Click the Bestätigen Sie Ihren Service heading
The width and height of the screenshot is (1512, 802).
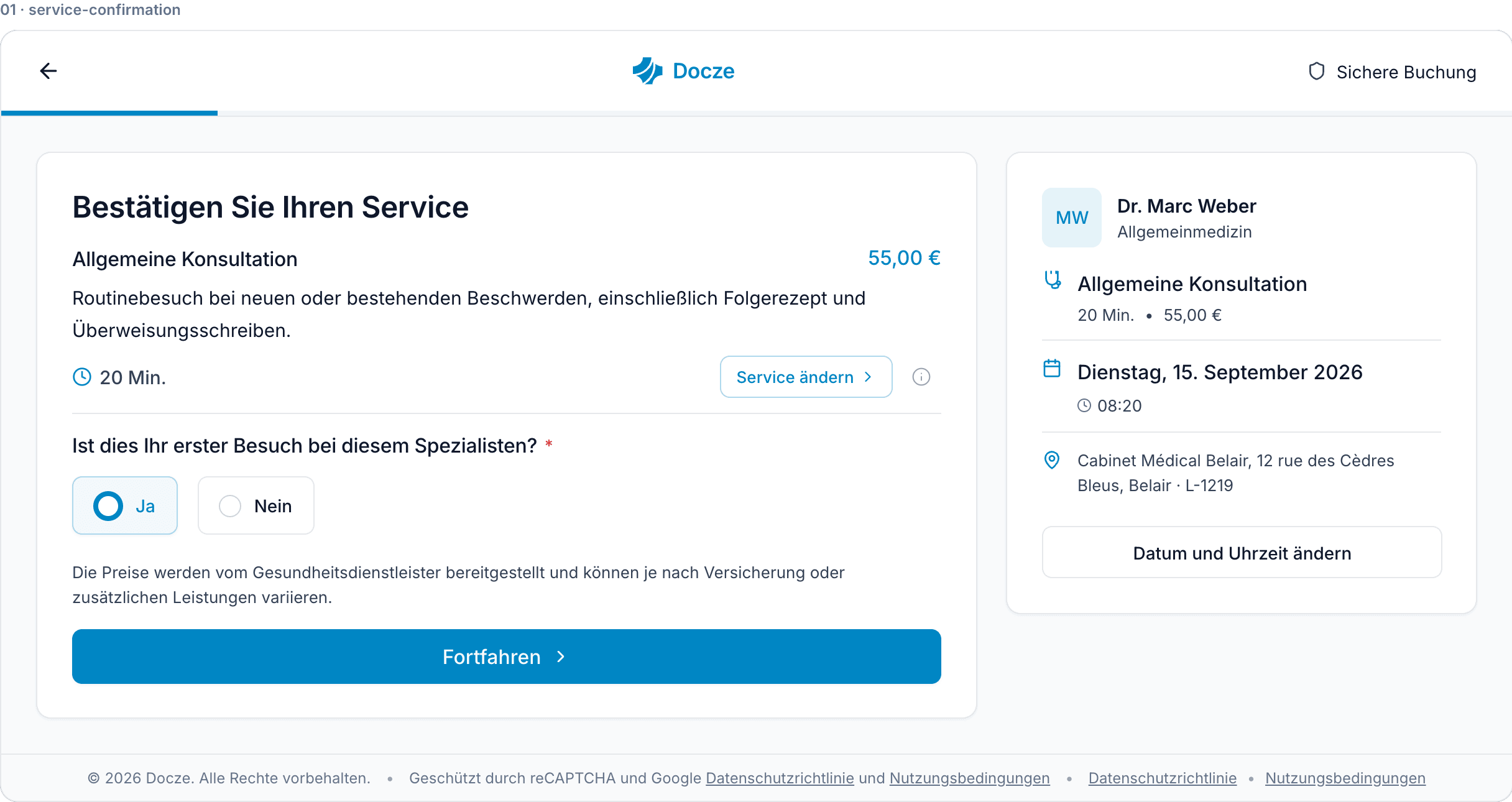pyautogui.click(x=270, y=207)
